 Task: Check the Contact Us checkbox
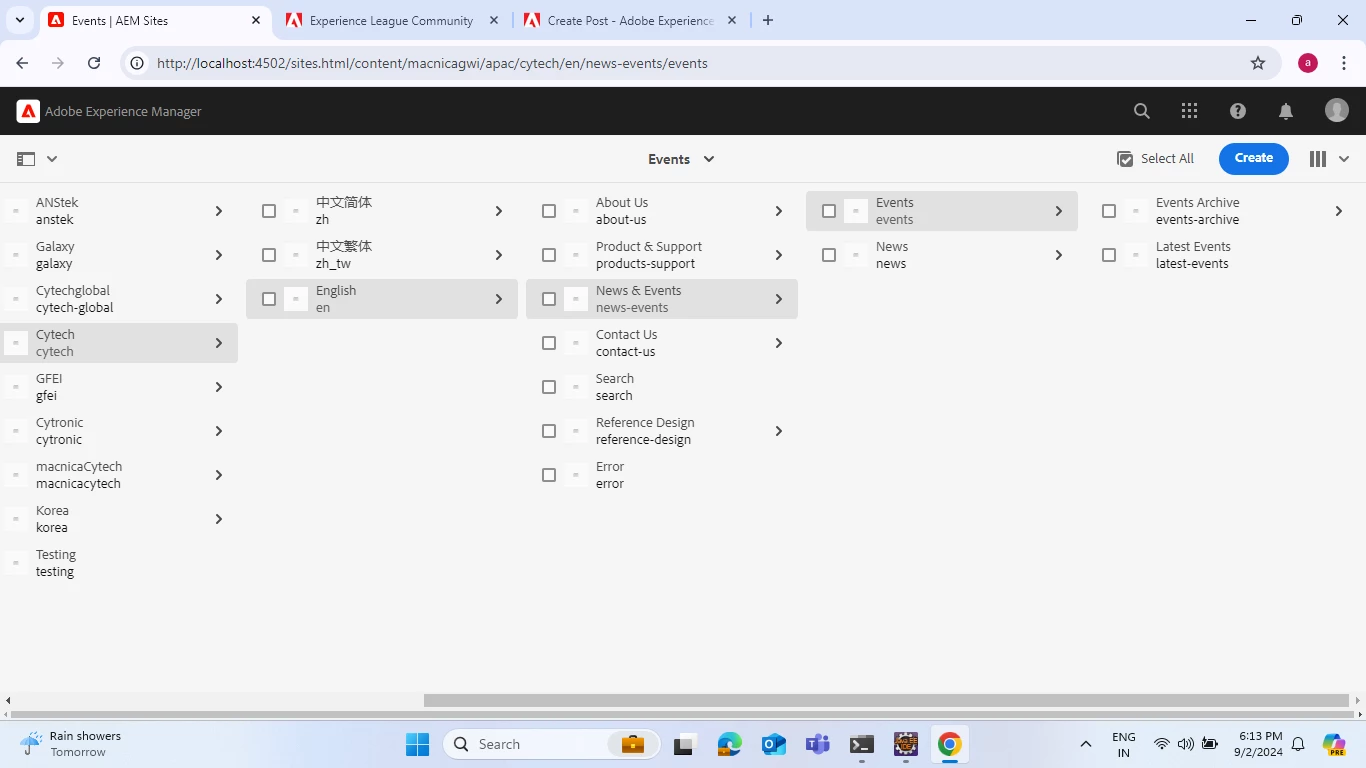[549, 343]
